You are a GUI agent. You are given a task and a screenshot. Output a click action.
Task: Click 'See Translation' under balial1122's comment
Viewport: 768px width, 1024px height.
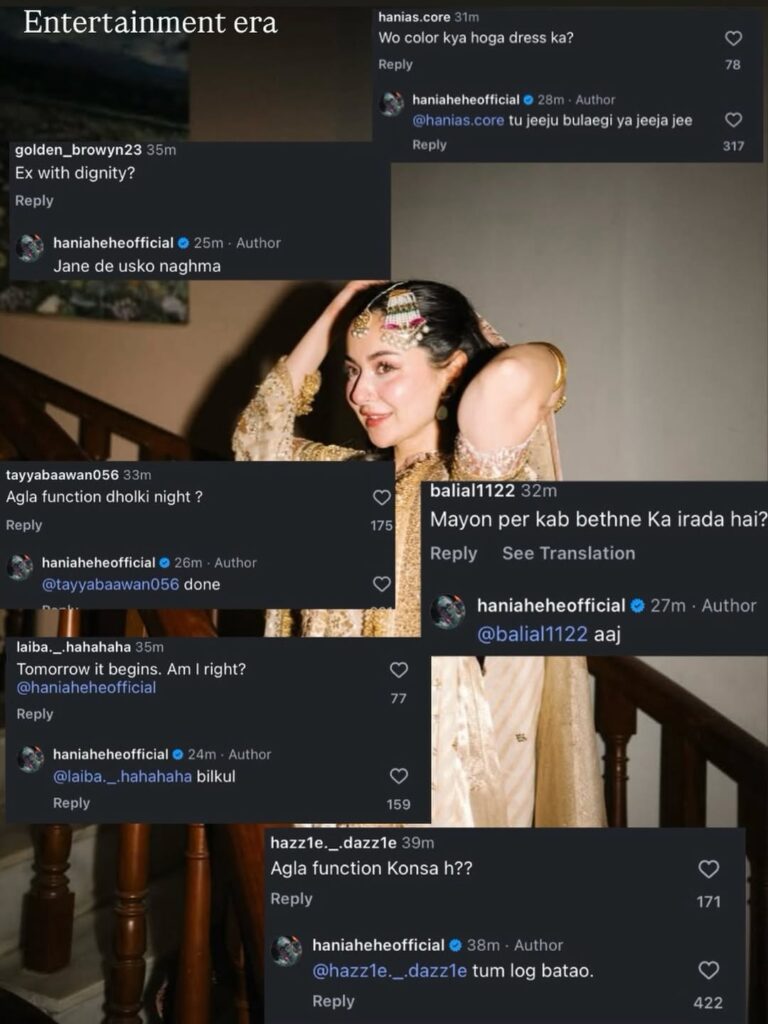point(568,553)
